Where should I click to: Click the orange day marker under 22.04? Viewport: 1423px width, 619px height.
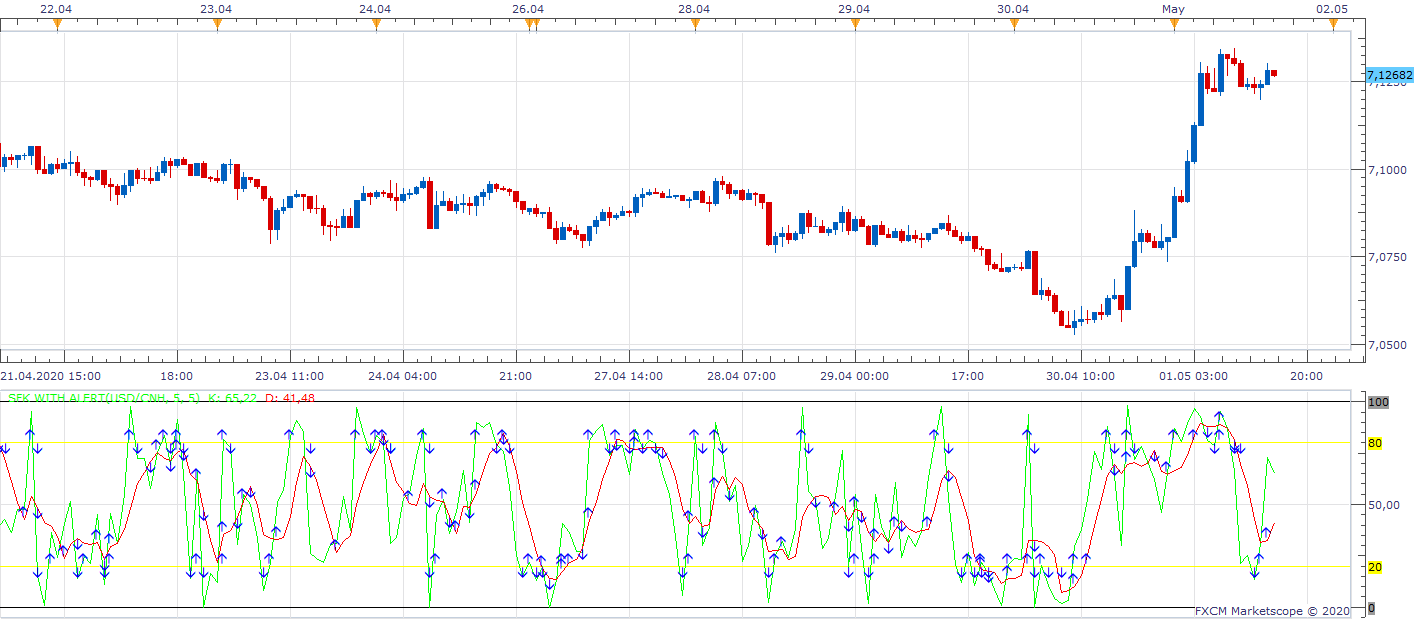58,25
